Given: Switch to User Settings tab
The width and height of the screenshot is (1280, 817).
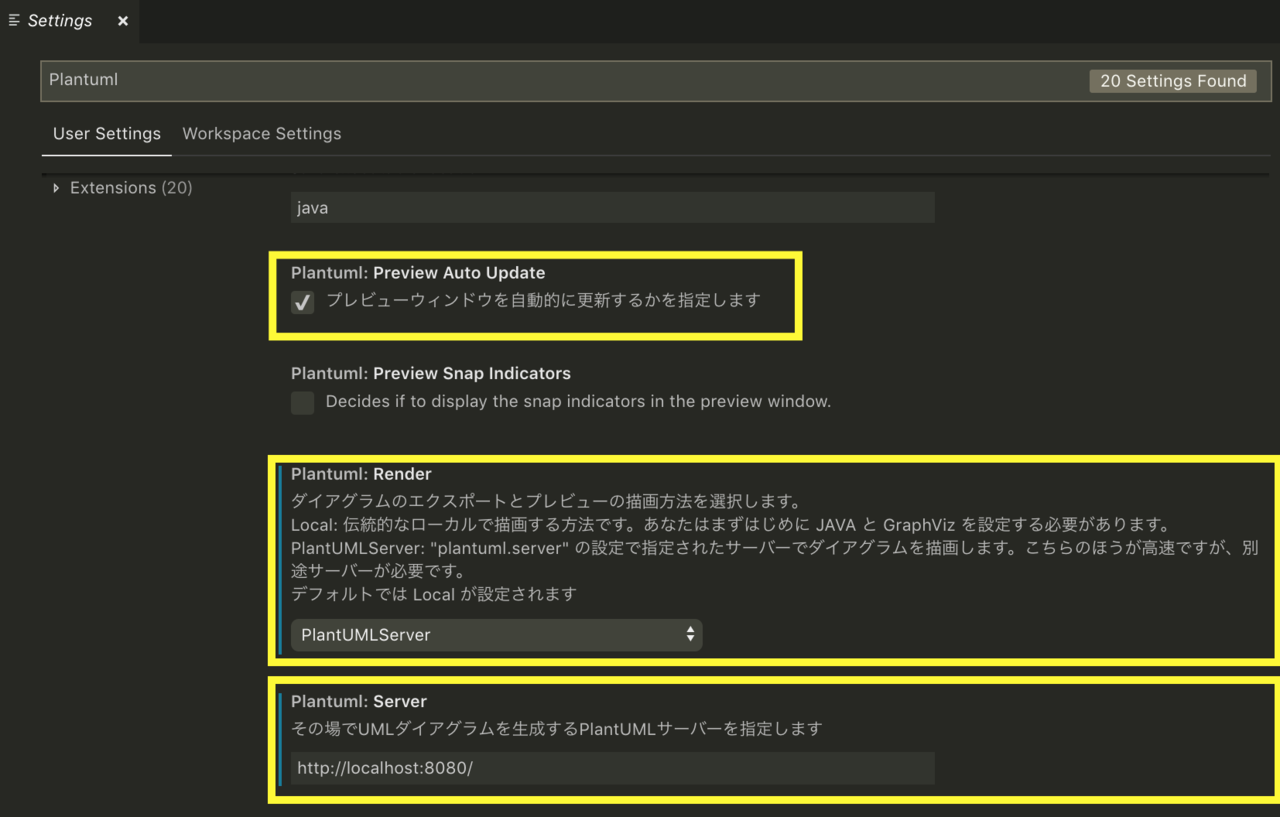Looking at the screenshot, I should tap(107, 134).
